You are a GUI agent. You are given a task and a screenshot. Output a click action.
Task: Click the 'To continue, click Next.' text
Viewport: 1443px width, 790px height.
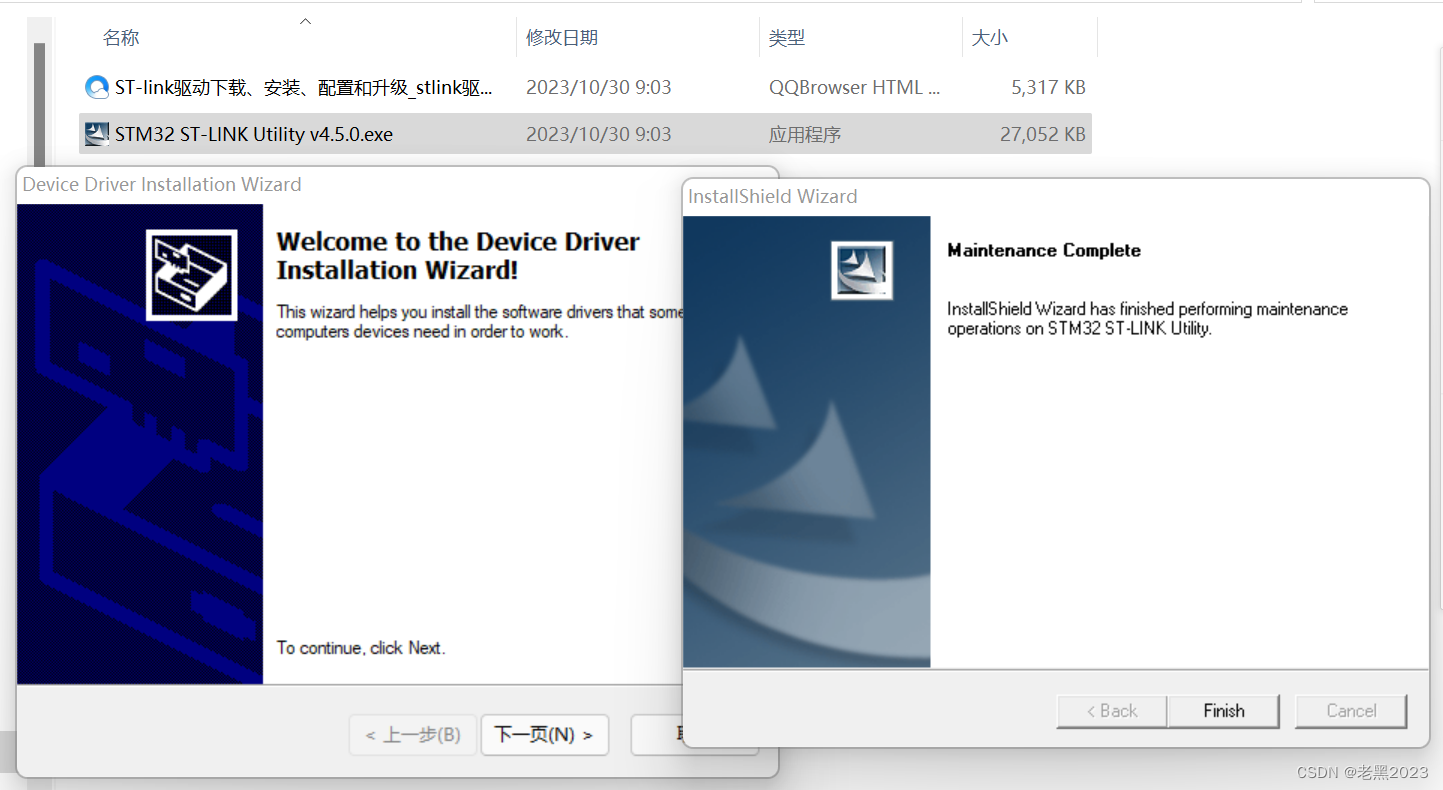pos(361,648)
